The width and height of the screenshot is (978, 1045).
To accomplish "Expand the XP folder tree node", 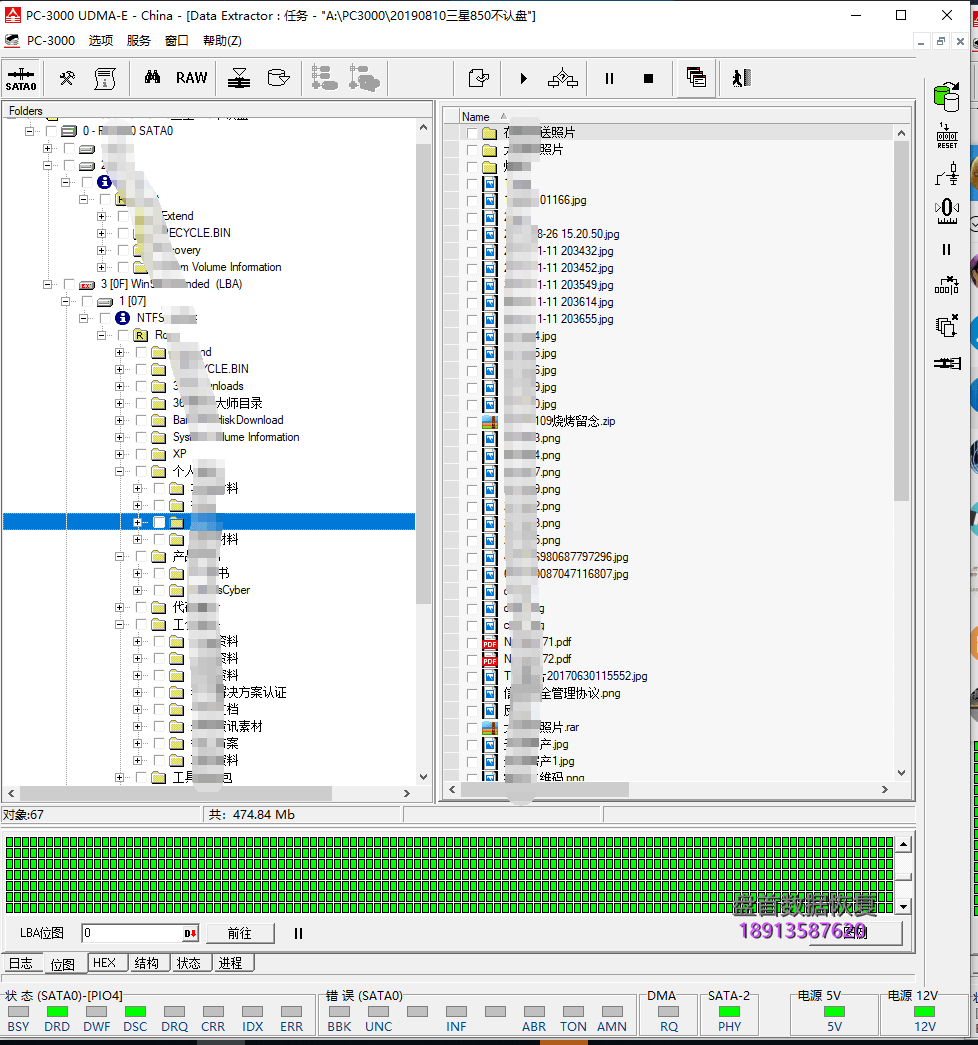I will click(x=119, y=454).
